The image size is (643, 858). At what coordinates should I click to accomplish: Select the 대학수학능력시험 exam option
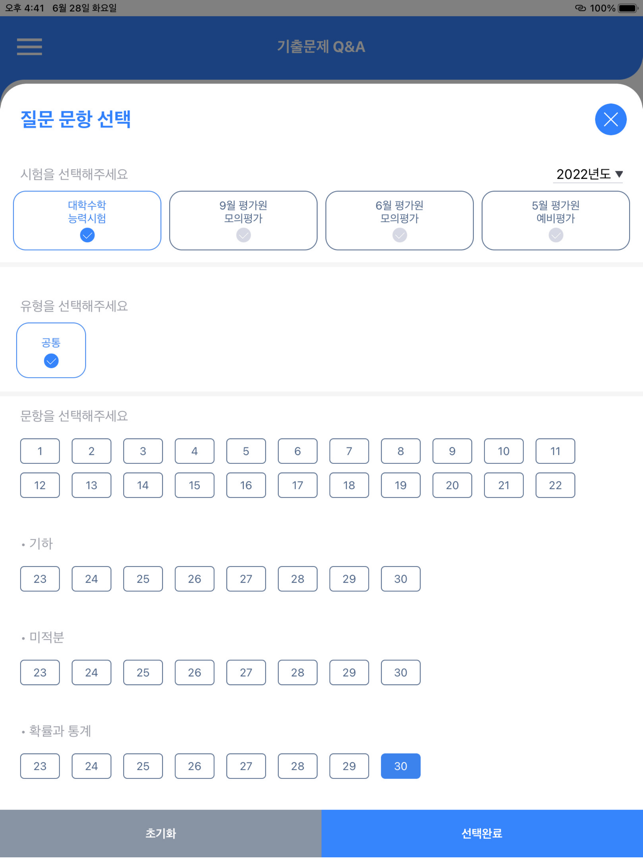coord(87,221)
